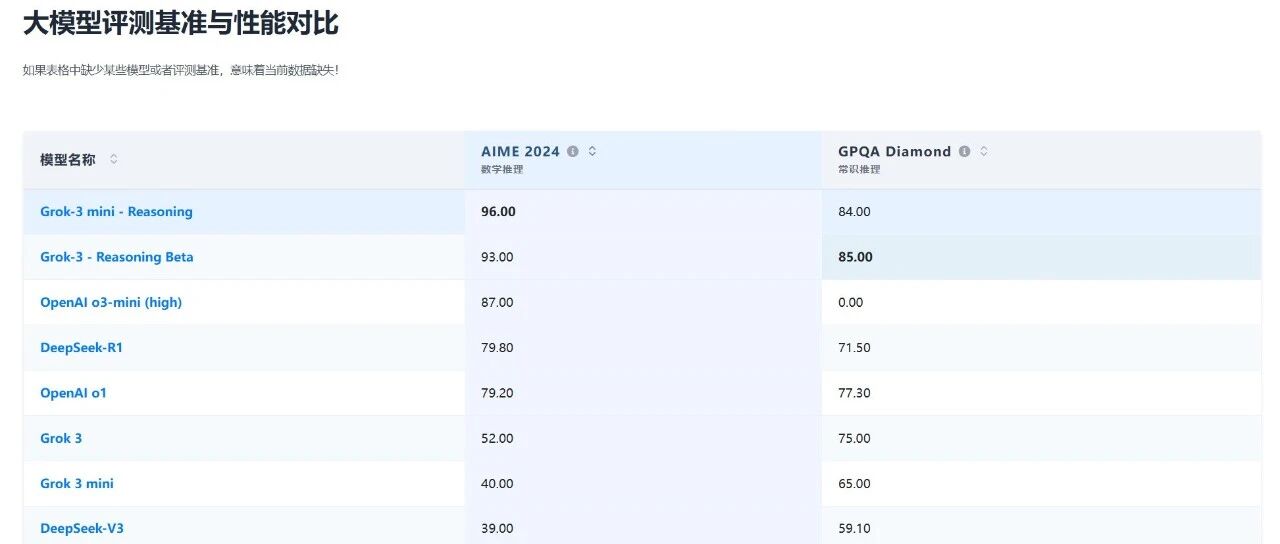Open the Grok 3 mini model link
The image size is (1280, 544).
[77, 483]
